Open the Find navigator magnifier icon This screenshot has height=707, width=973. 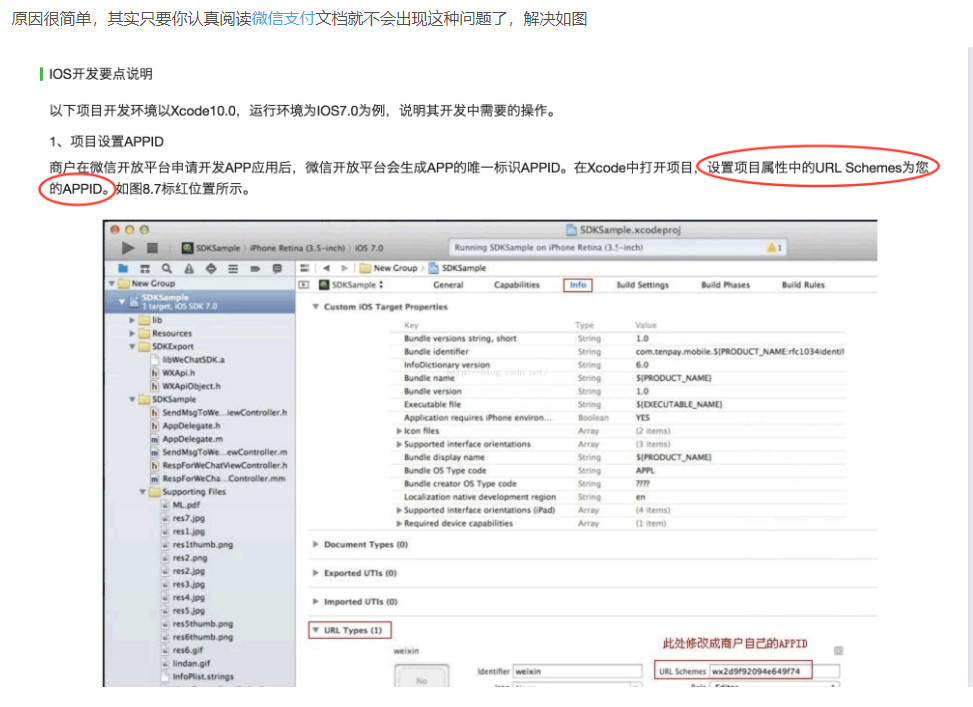pos(166,268)
